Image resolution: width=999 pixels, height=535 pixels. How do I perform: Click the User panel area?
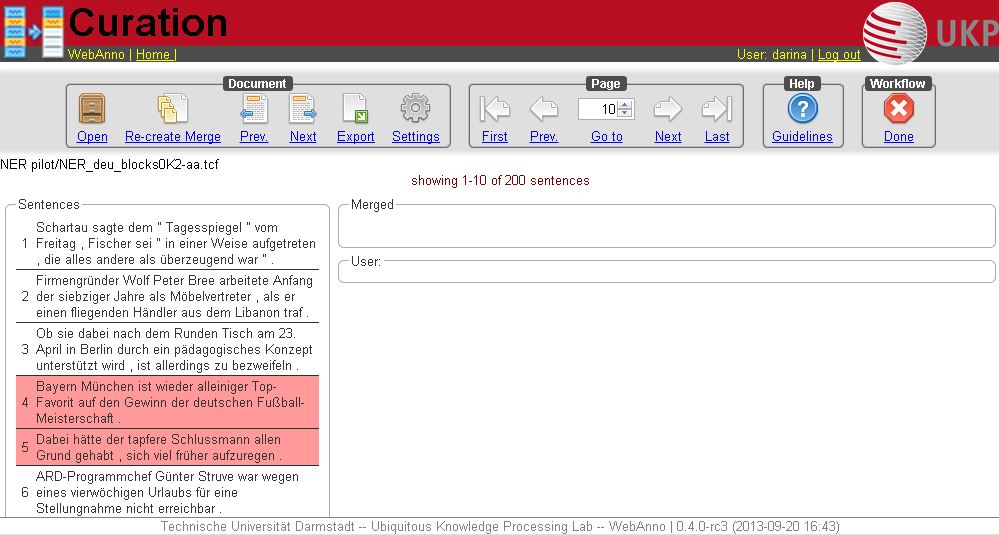pyautogui.click(x=666, y=271)
